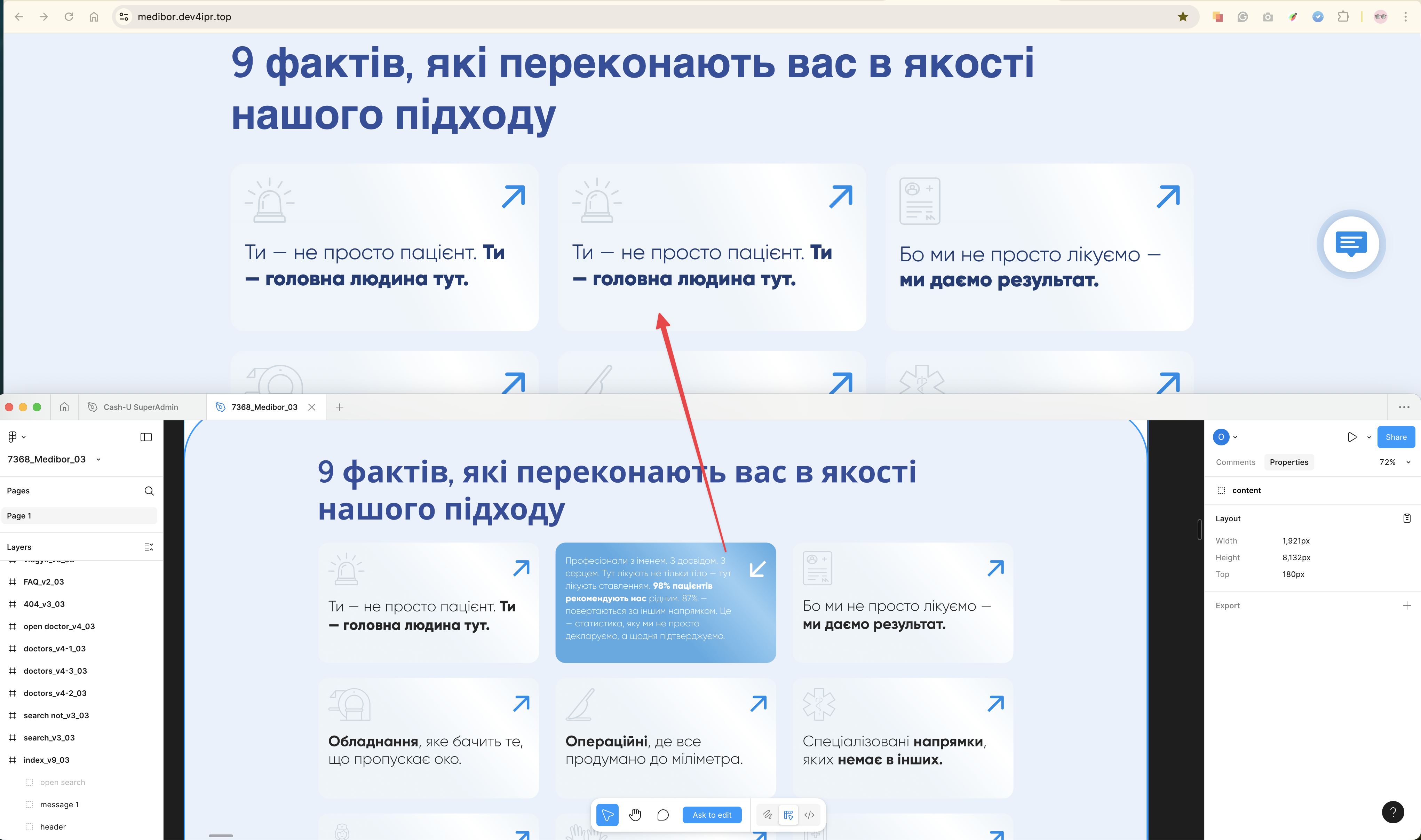Click the browser address bar URL

click(x=184, y=17)
